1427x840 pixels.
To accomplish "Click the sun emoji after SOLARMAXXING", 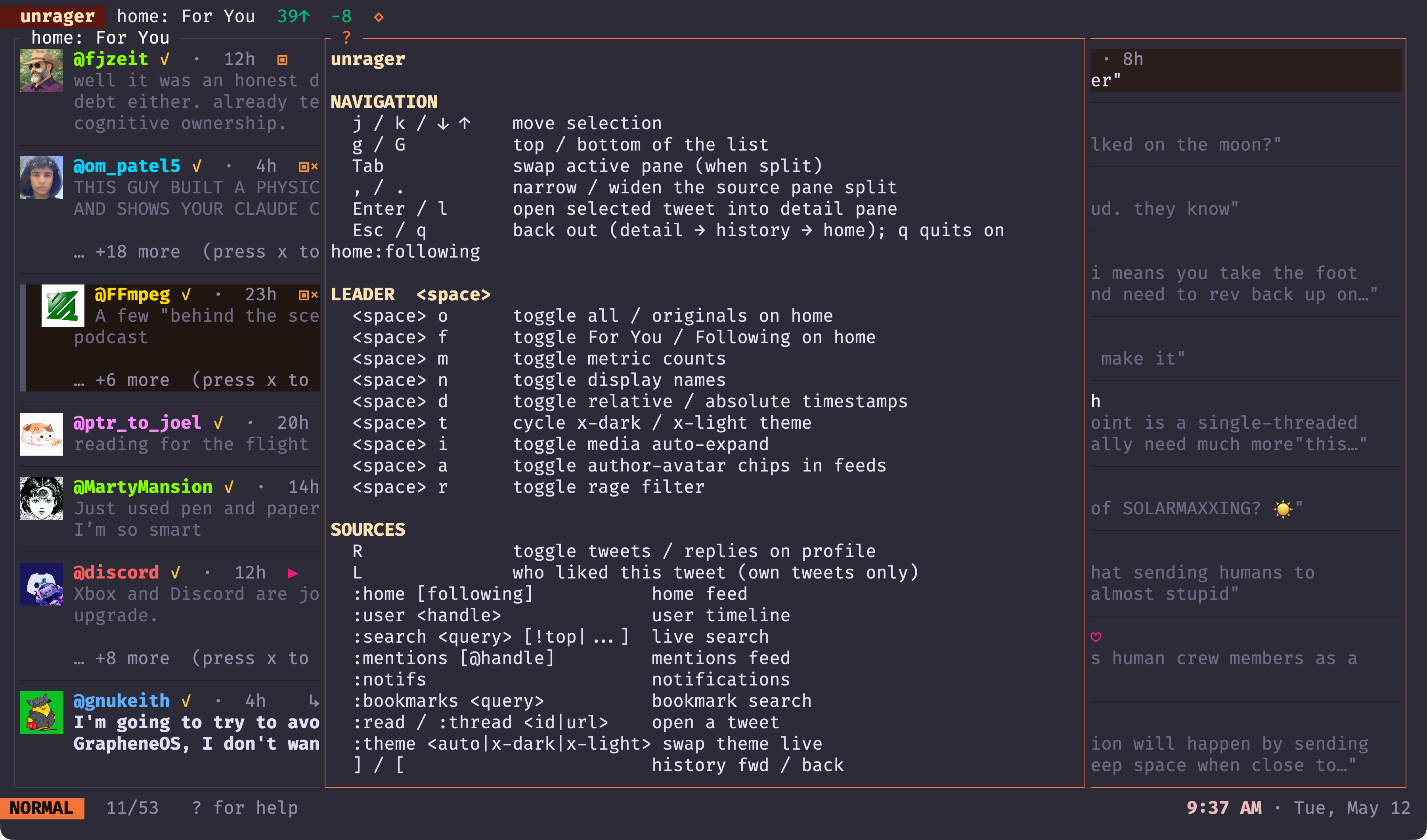I will click(1283, 509).
